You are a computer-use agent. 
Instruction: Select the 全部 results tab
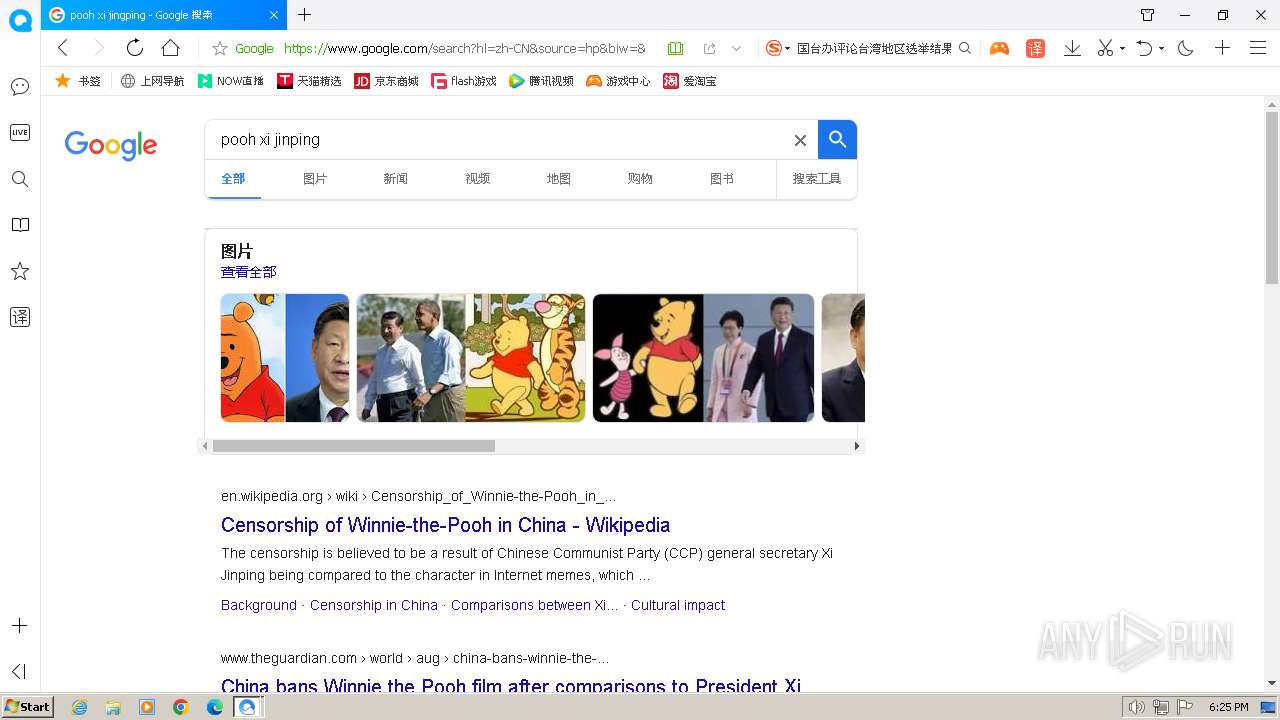tap(233, 179)
